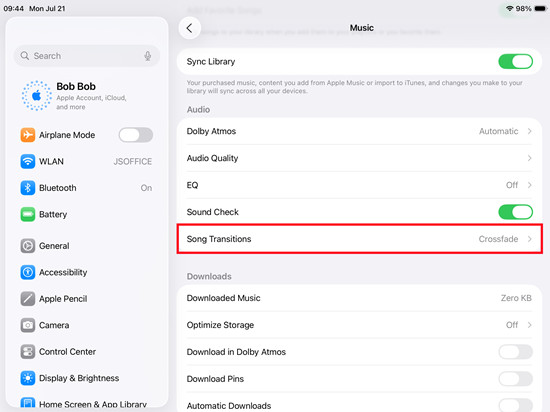Open Display & Brightness settings label
Screen dimensions: 550x412
[79, 378]
